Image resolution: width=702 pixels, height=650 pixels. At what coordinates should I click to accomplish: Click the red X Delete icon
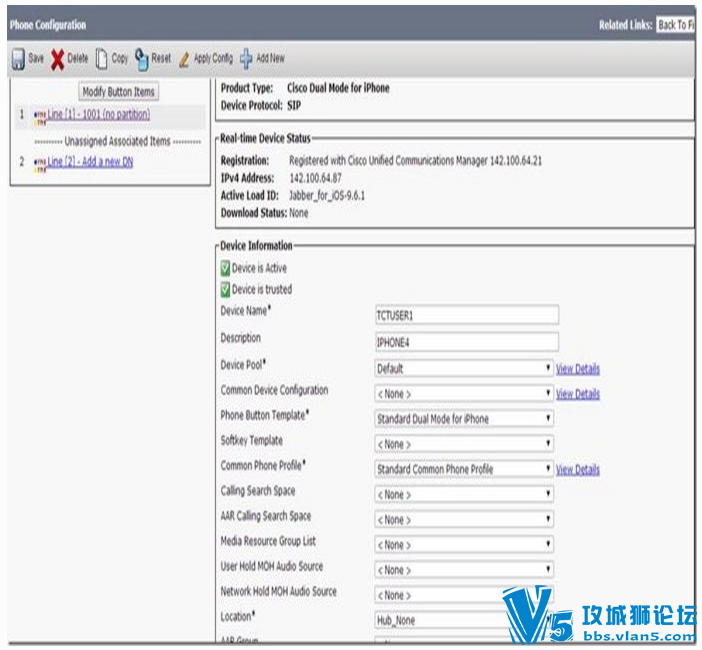coord(57,60)
